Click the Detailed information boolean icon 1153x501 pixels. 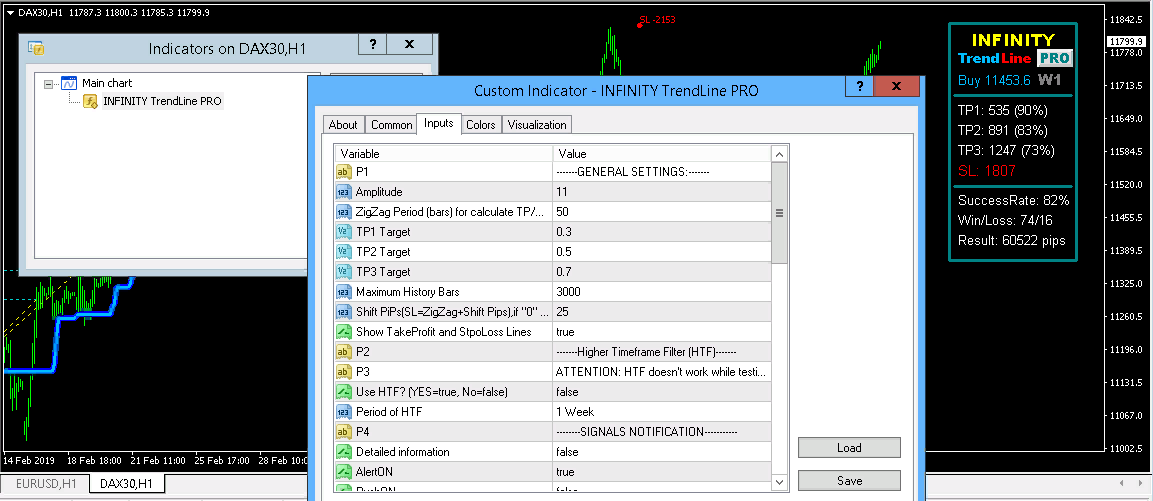click(x=343, y=452)
